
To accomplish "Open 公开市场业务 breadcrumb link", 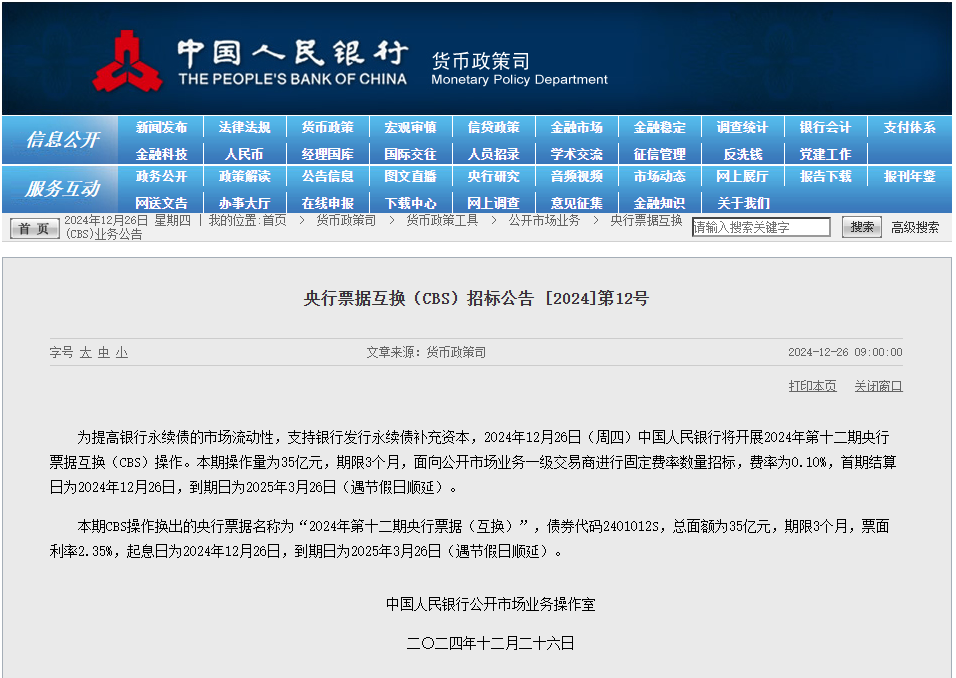I will click(543, 220).
